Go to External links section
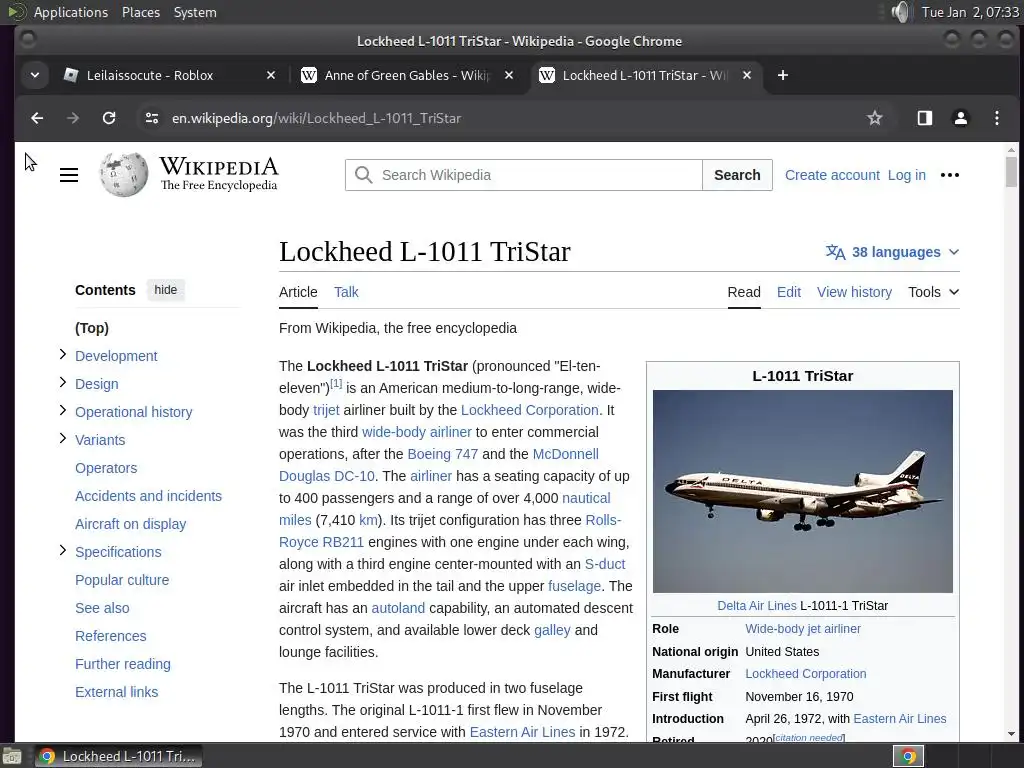Image resolution: width=1024 pixels, height=768 pixels. (116, 692)
